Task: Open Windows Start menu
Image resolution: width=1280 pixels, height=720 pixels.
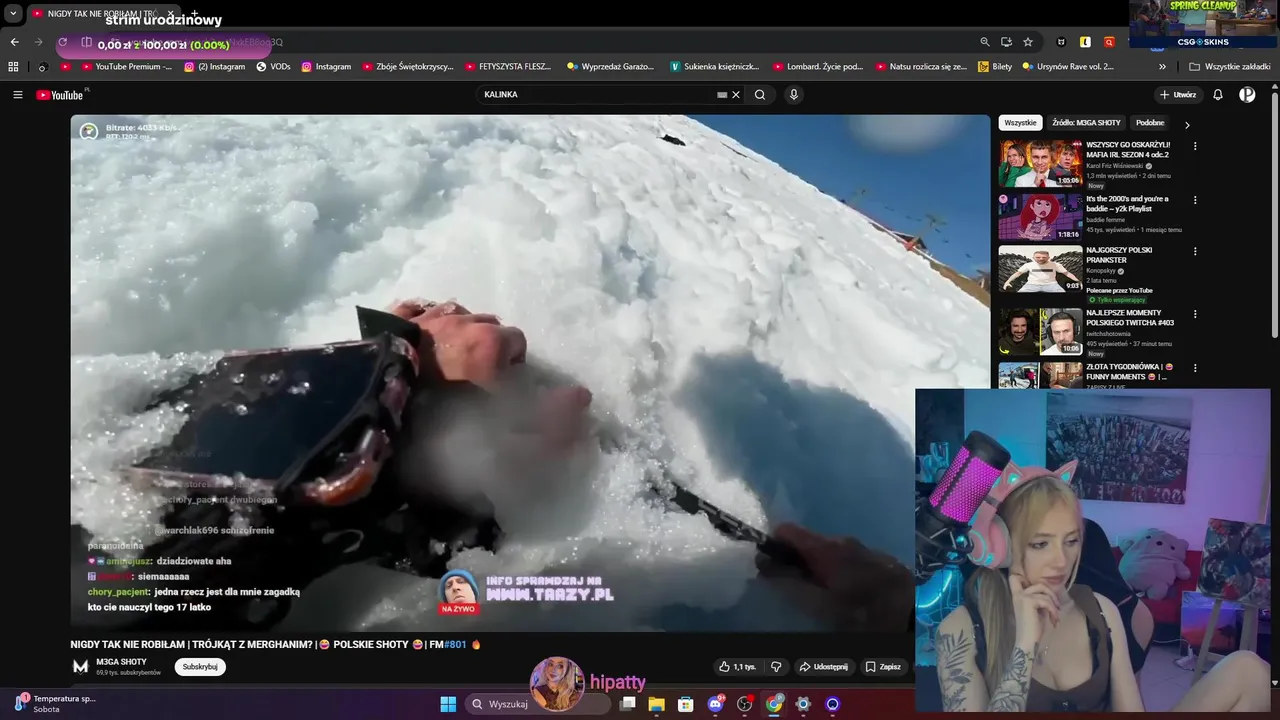Action: pyautogui.click(x=448, y=704)
